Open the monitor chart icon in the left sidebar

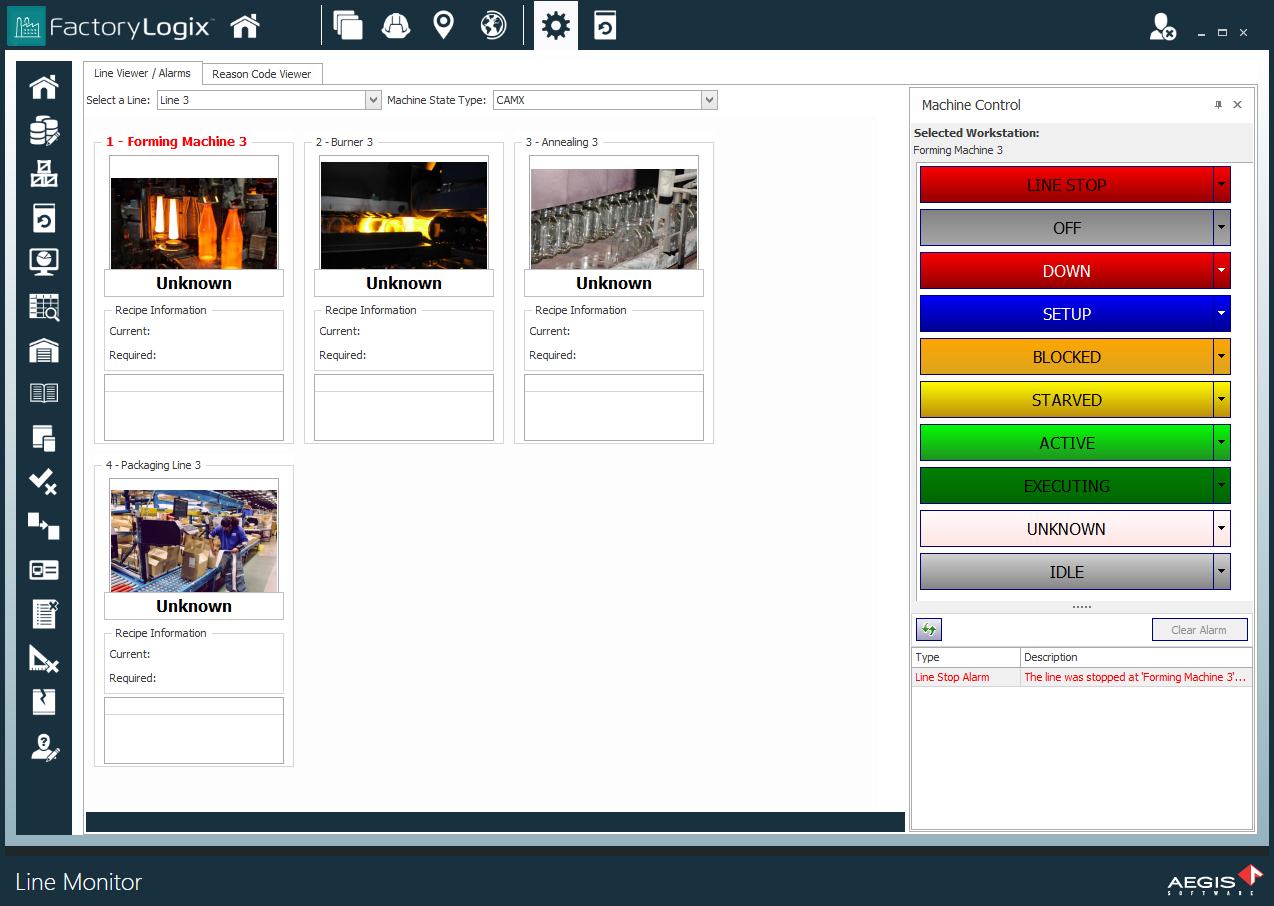click(x=43, y=262)
